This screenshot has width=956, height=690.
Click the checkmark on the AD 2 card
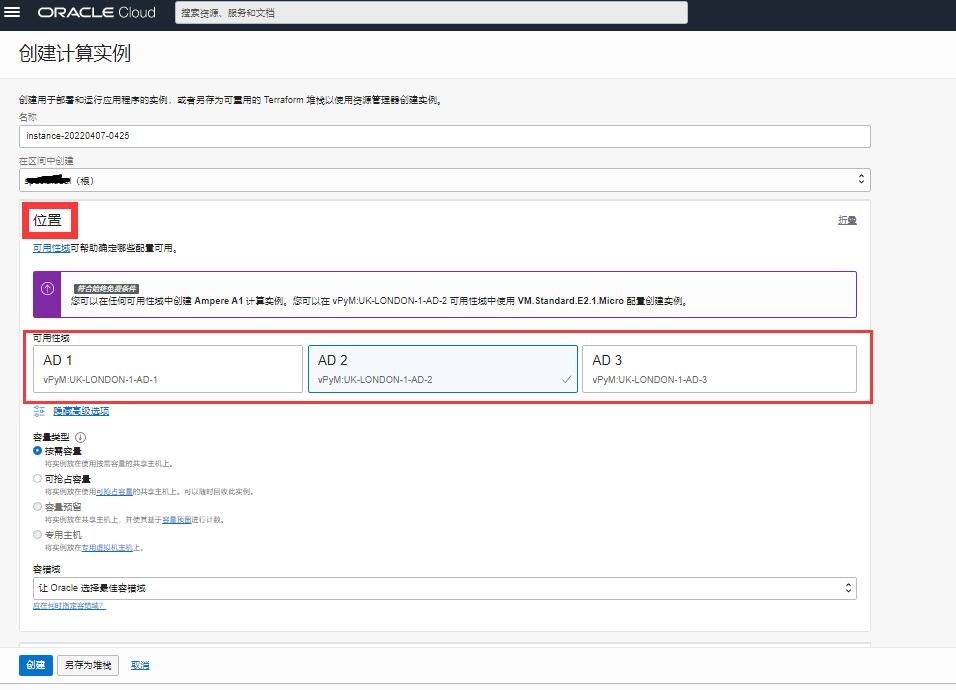566,380
